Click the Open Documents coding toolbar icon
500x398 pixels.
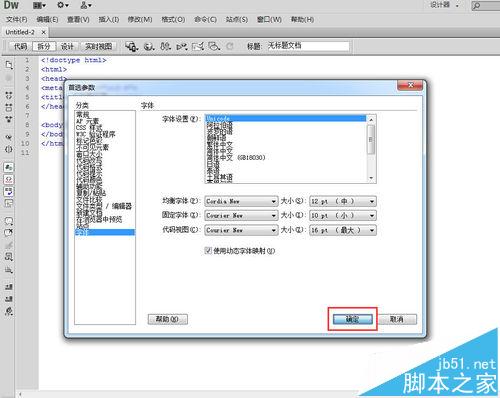9,64
